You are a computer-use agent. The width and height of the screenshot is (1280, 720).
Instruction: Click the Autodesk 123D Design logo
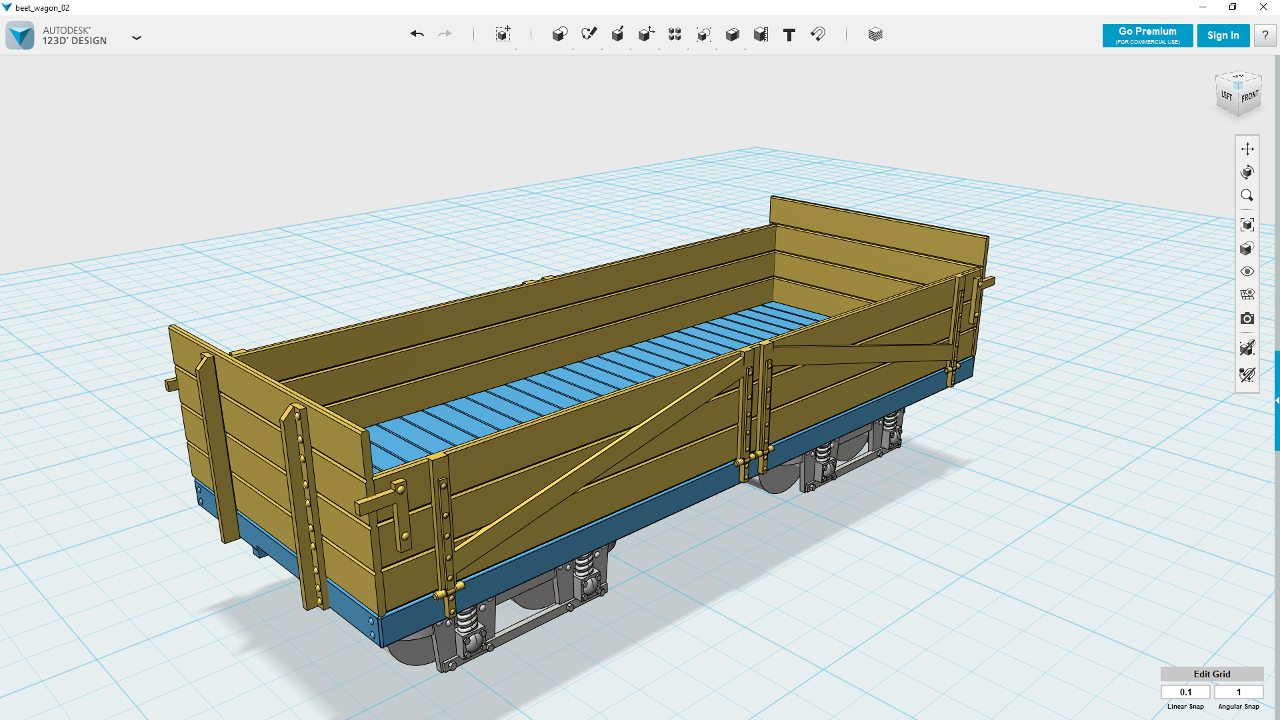(x=20, y=35)
